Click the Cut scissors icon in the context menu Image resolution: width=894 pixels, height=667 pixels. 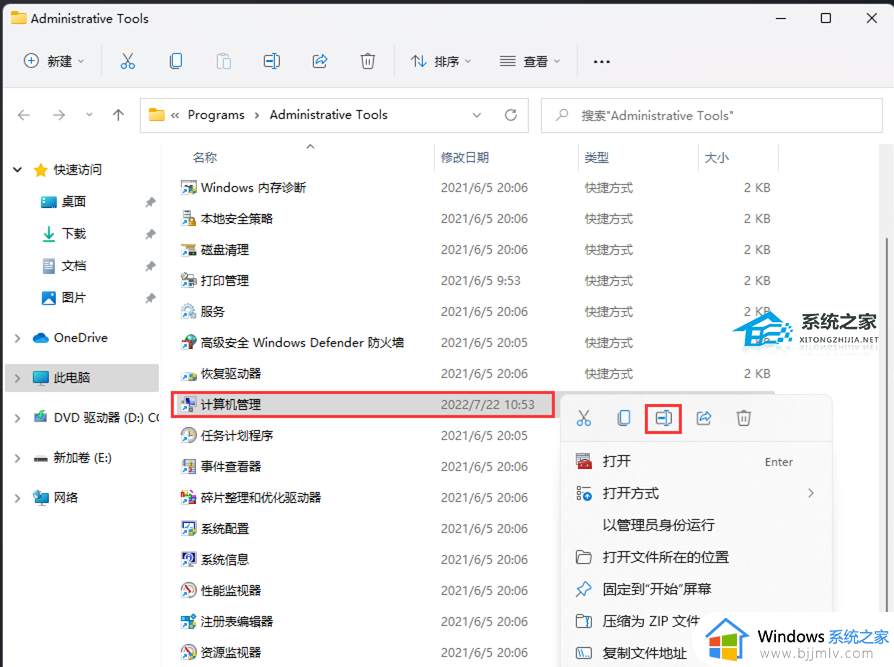[584, 418]
